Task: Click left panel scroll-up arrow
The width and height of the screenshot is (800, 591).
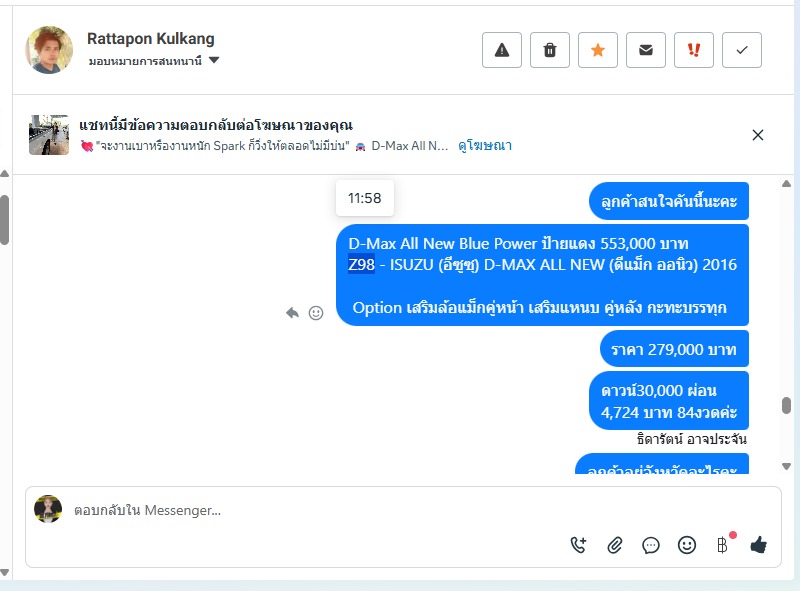Action: click(x=4, y=174)
